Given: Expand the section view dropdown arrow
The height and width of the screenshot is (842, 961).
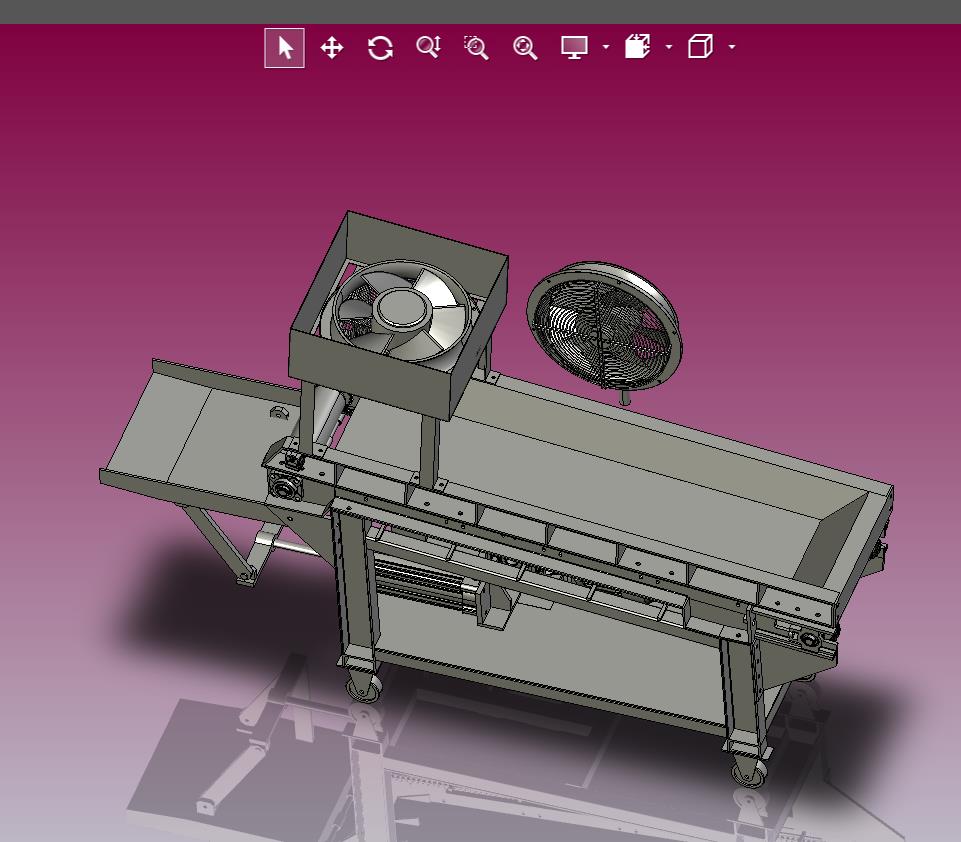Looking at the screenshot, I should pyautogui.click(x=669, y=47).
